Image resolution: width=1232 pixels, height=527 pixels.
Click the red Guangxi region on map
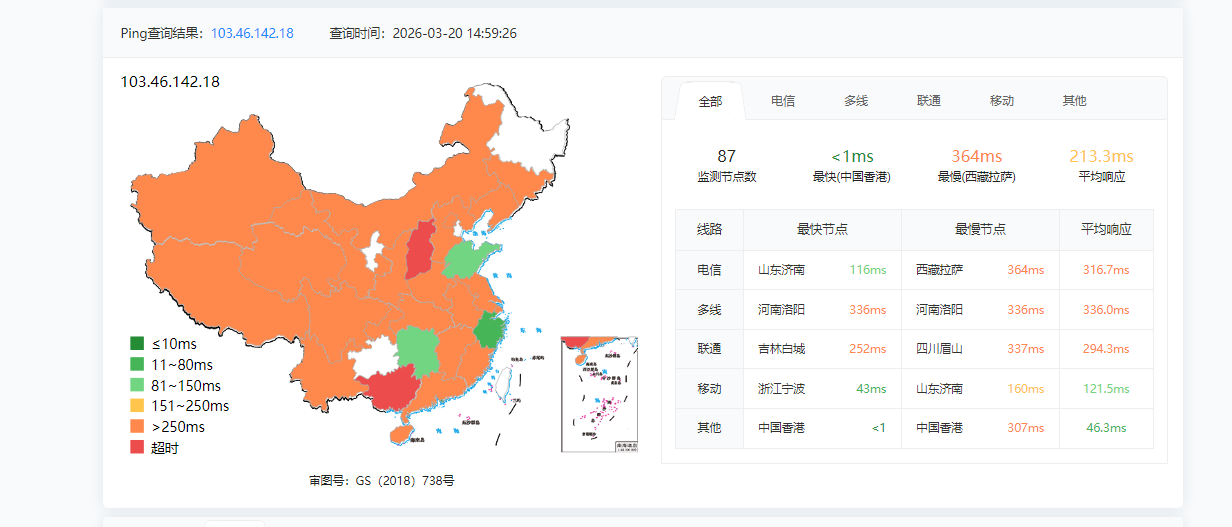(392, 388)
